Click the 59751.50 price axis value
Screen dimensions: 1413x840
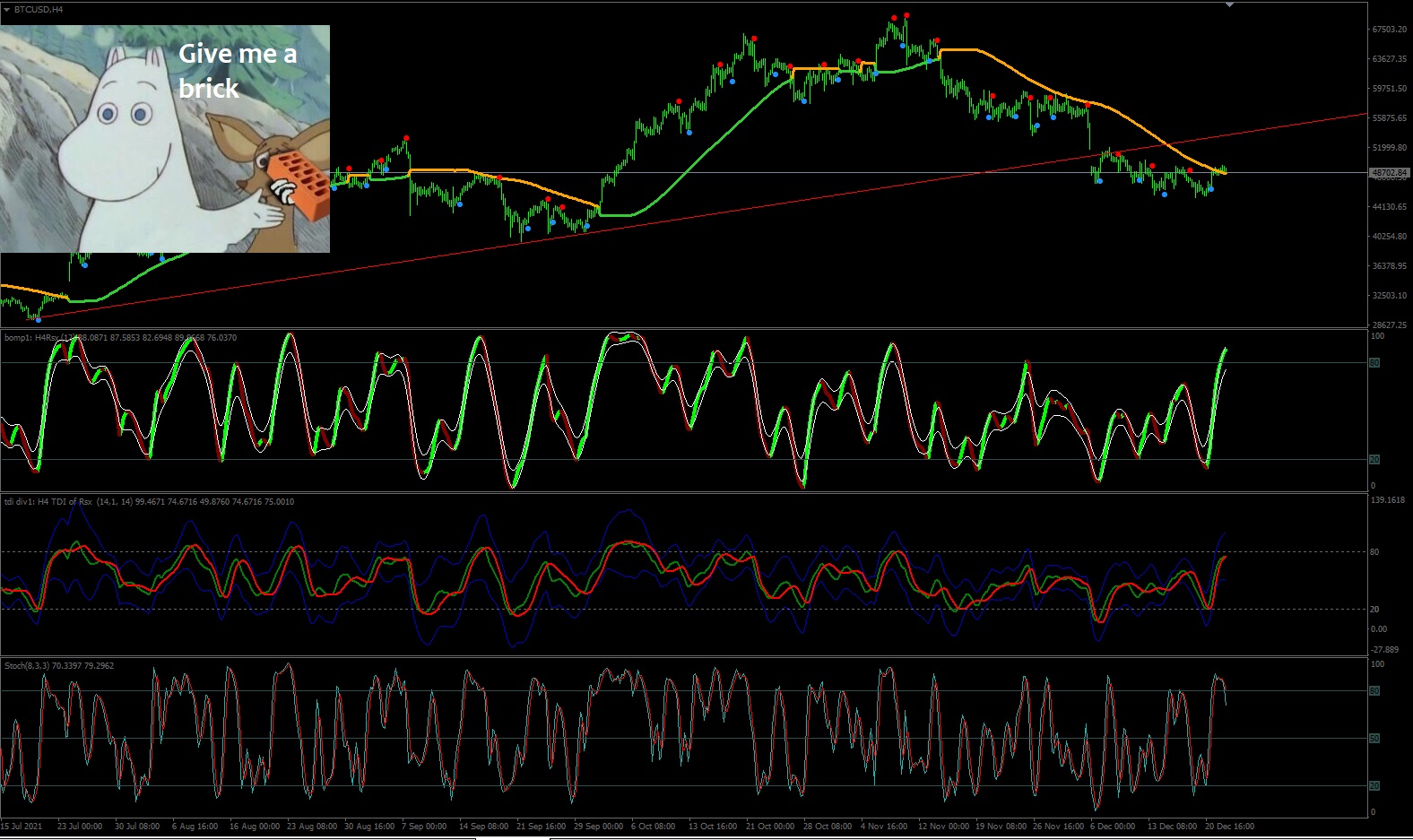1389,89
